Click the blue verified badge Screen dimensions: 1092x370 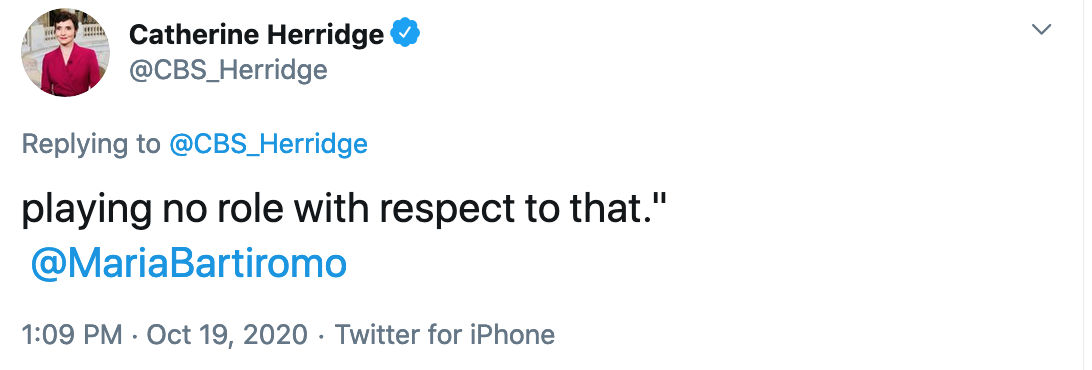pos(405,33)
